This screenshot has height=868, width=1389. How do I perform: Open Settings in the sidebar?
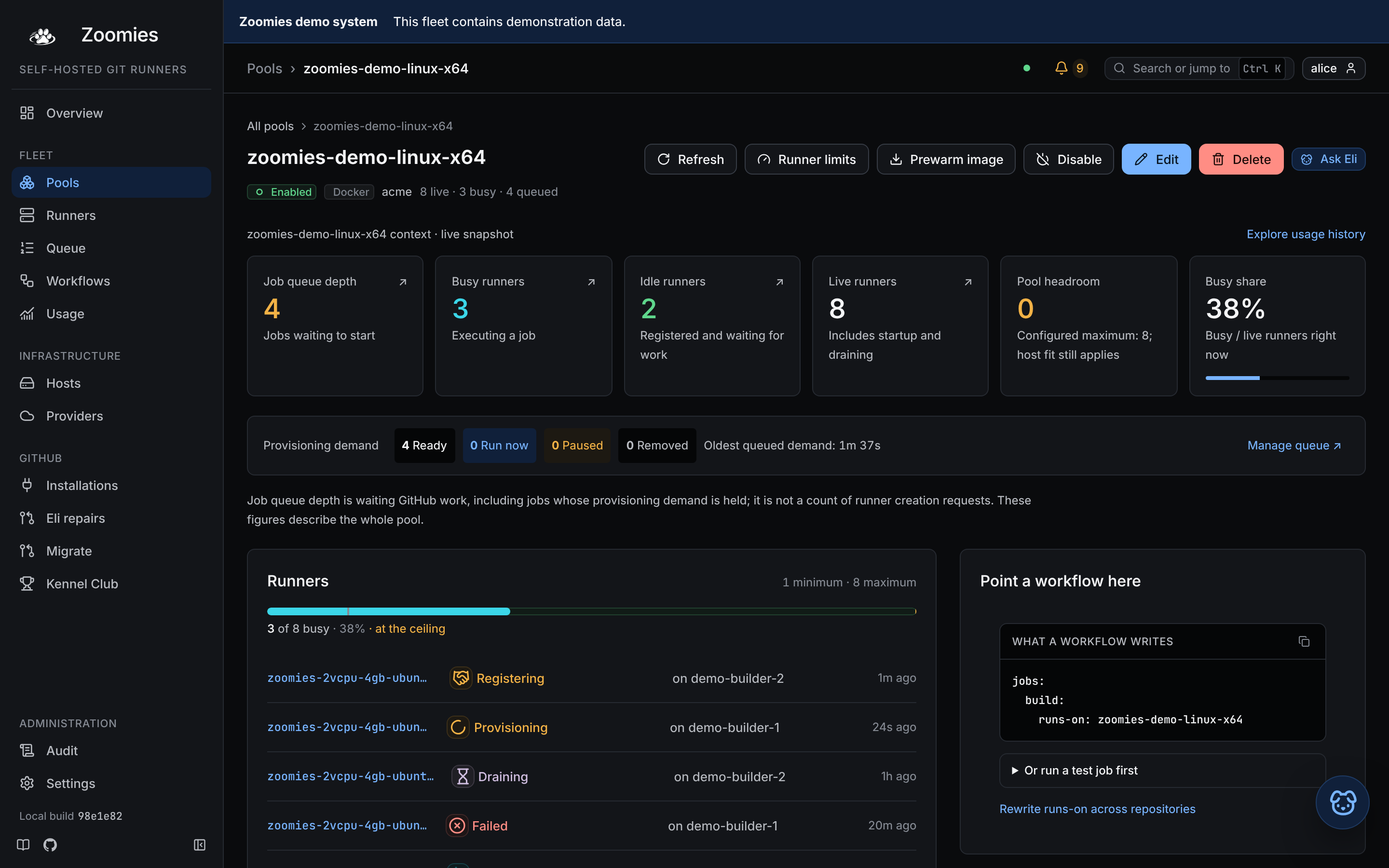coord(111,783)
